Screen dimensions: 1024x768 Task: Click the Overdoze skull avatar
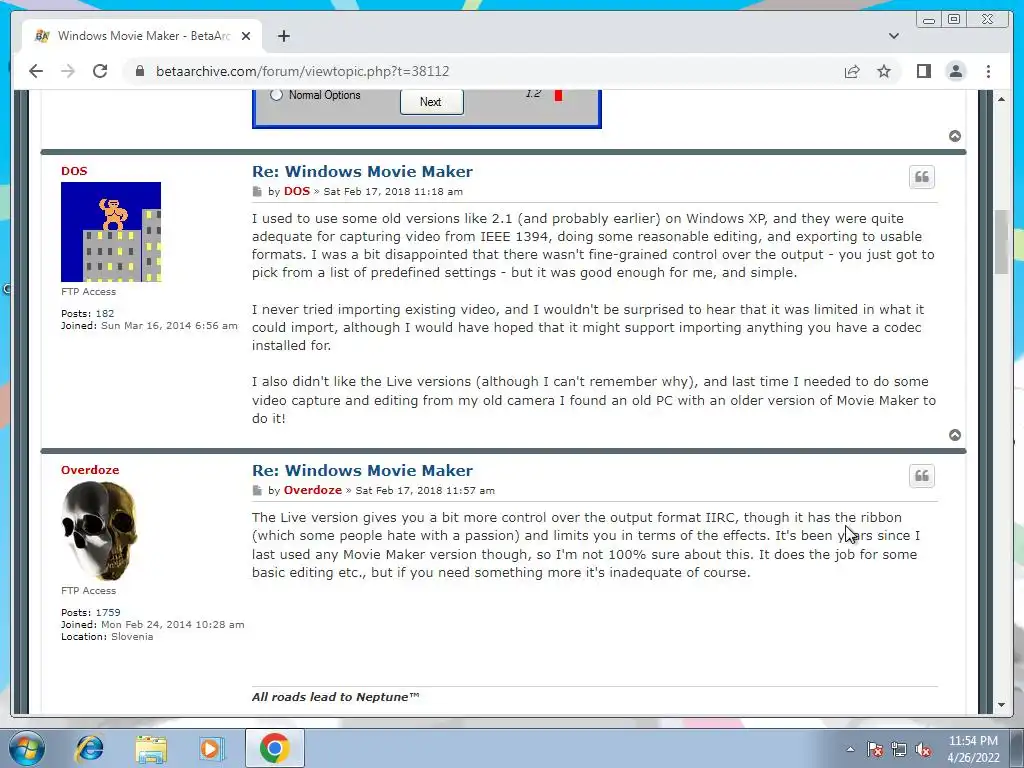point(99,530)
